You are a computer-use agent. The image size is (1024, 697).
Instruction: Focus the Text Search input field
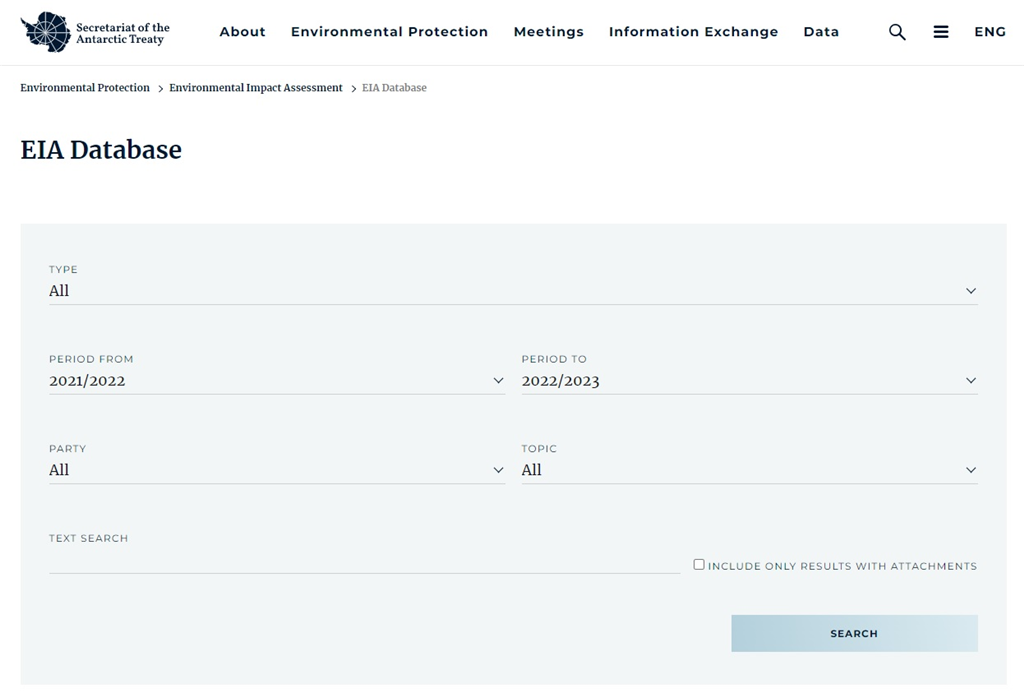364,561
